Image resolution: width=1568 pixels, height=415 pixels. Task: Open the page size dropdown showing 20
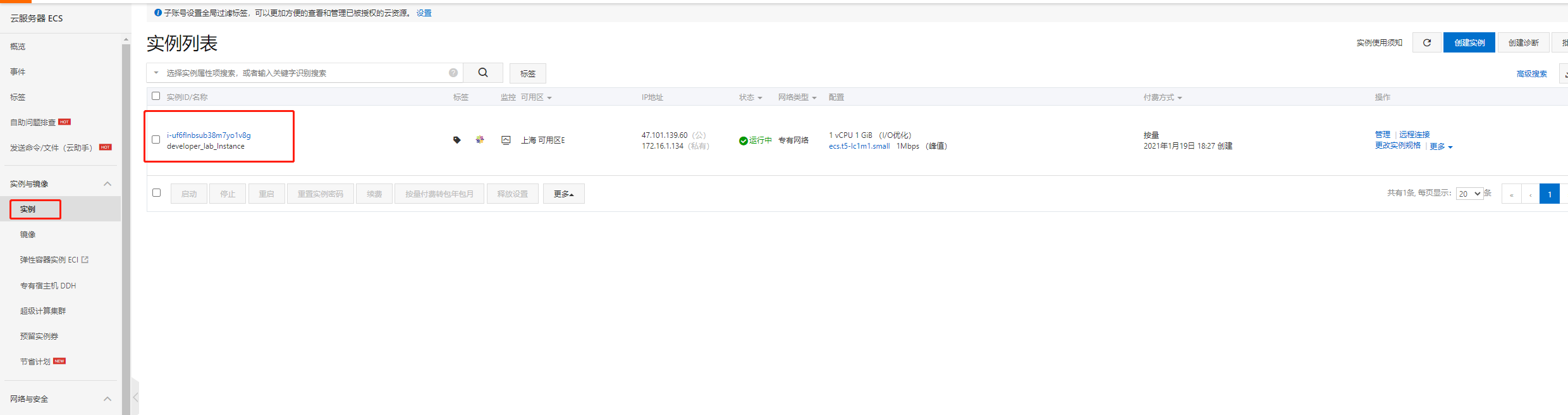1469,194
